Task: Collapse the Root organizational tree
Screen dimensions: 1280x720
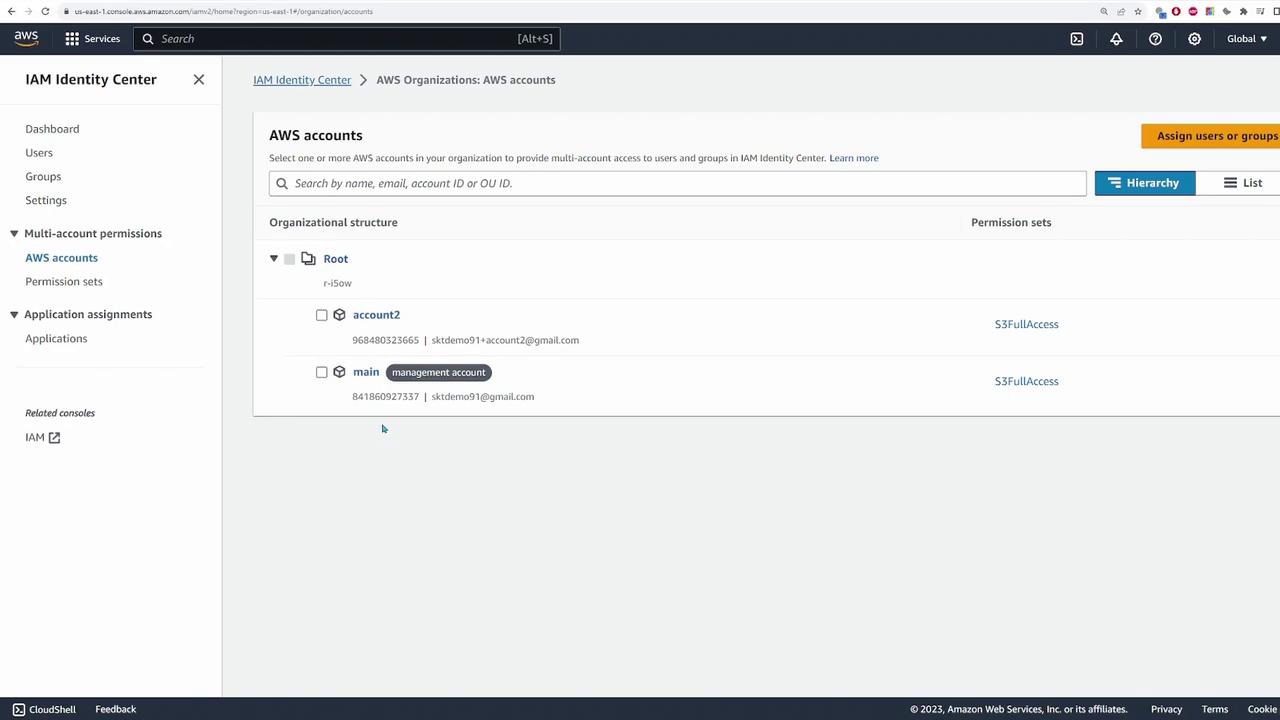Action: click(x=274, y=259)
